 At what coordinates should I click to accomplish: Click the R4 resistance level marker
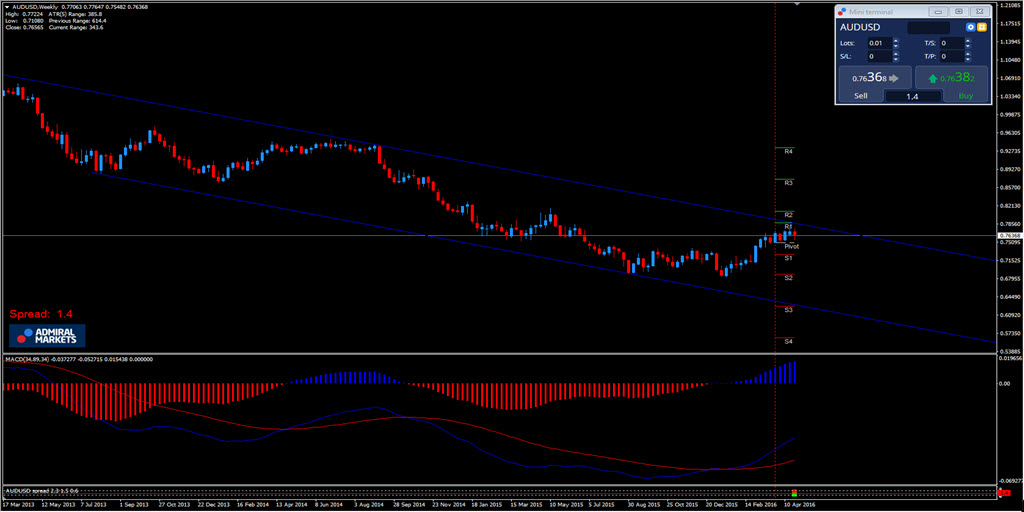pyautogui.click(x=789, y=151)
